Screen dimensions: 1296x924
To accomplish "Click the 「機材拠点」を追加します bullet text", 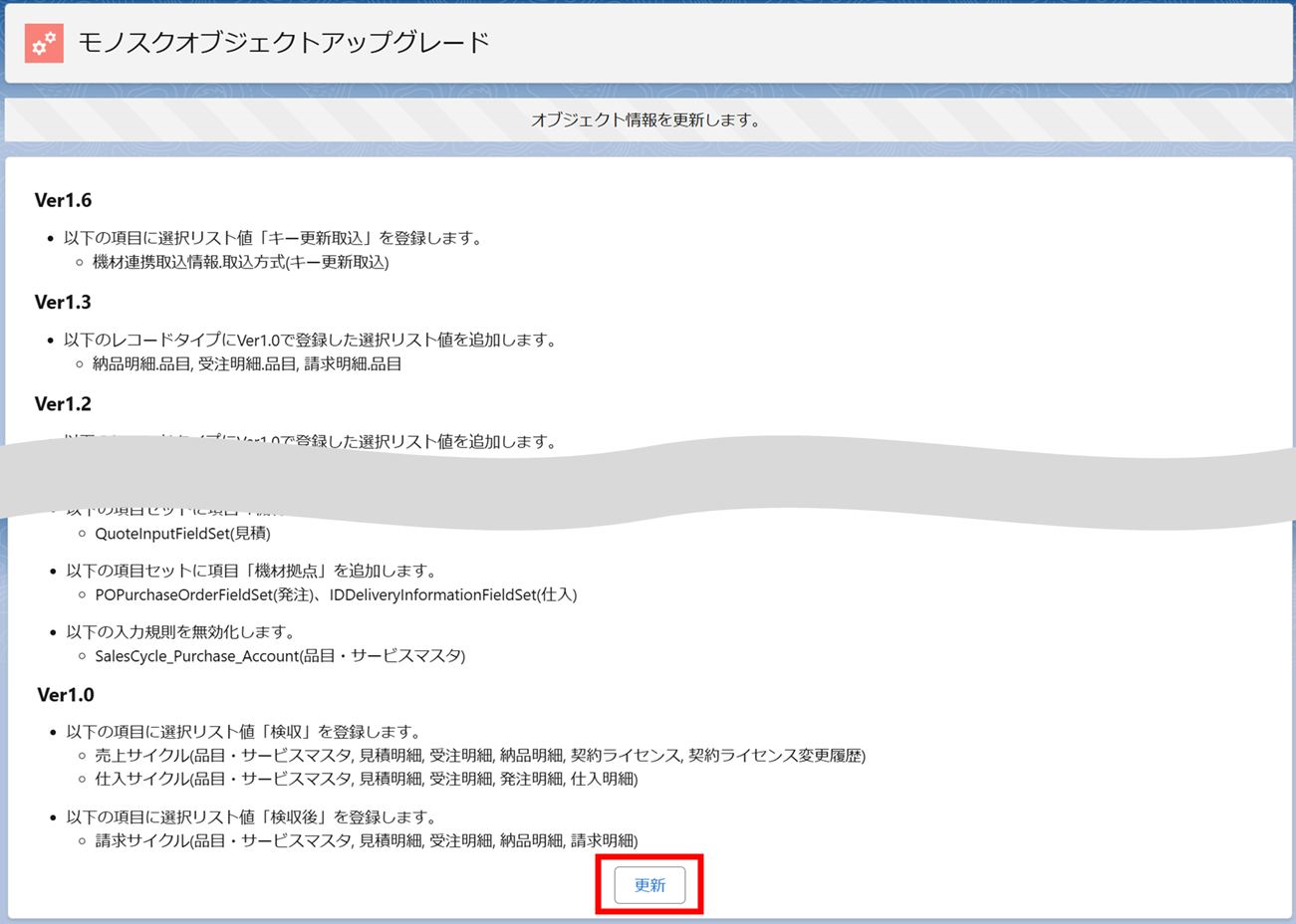I will coord(251,571).
